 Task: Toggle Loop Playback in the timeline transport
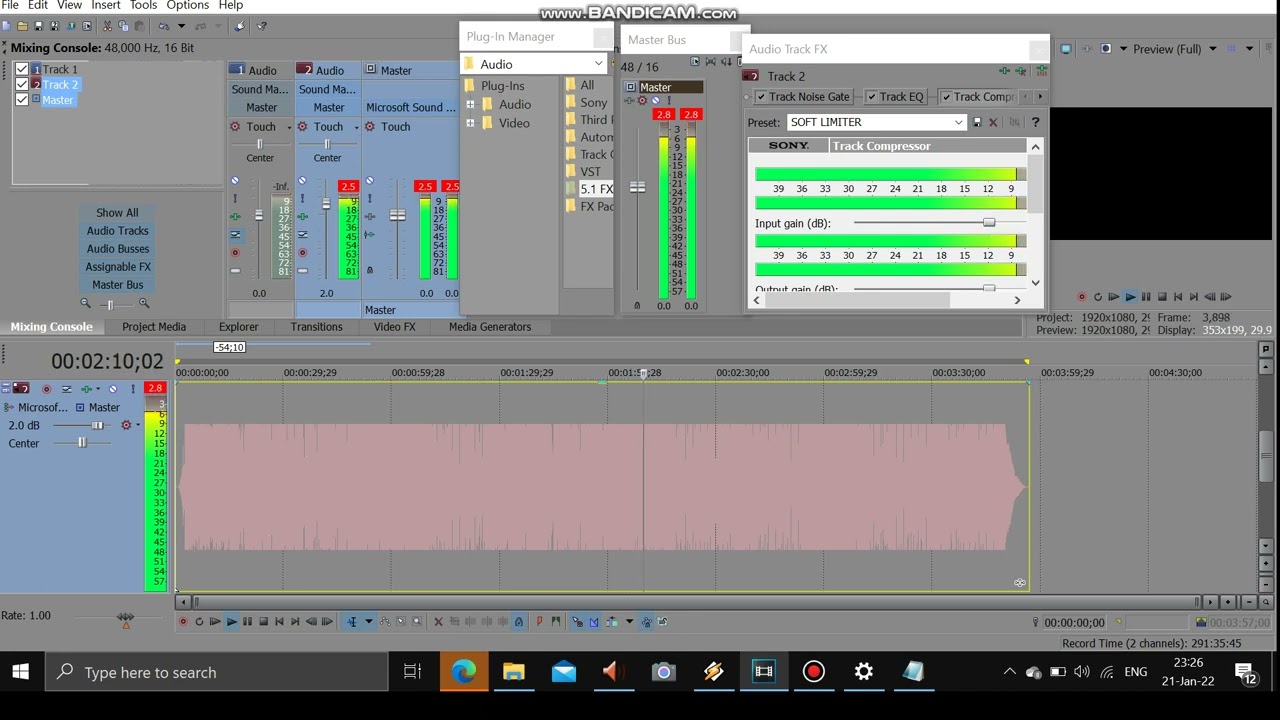(x=199, y=622)
